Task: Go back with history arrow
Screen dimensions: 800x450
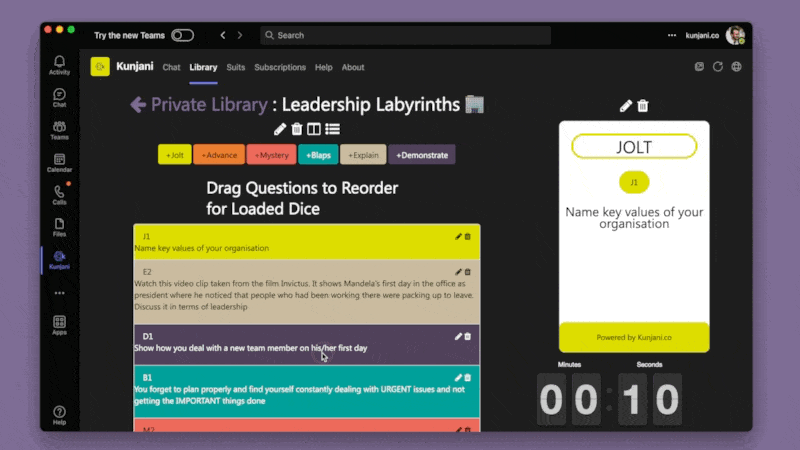Action: [x=223, y=35]
